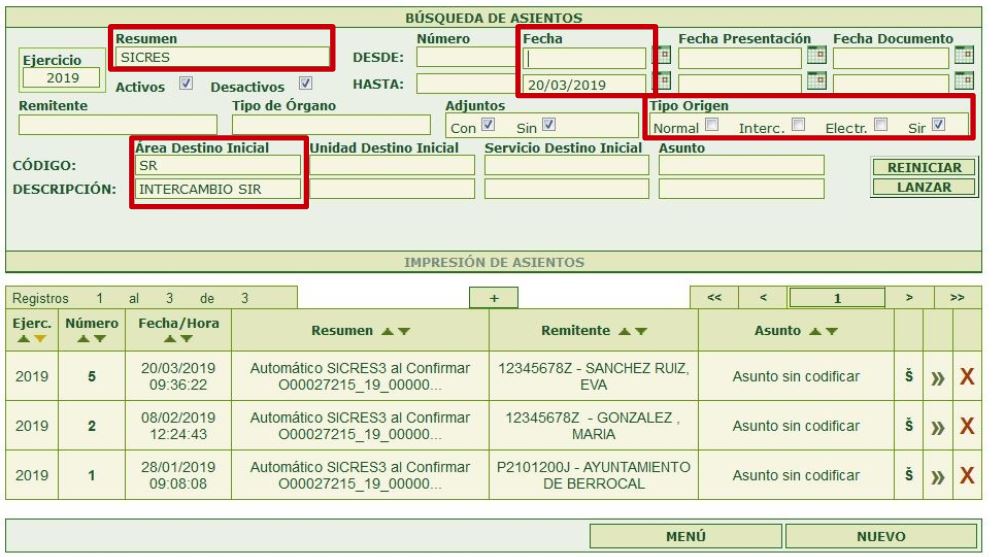Open calendar for Fecha HASTA field
993x557 pixels.
coord(664,81)
